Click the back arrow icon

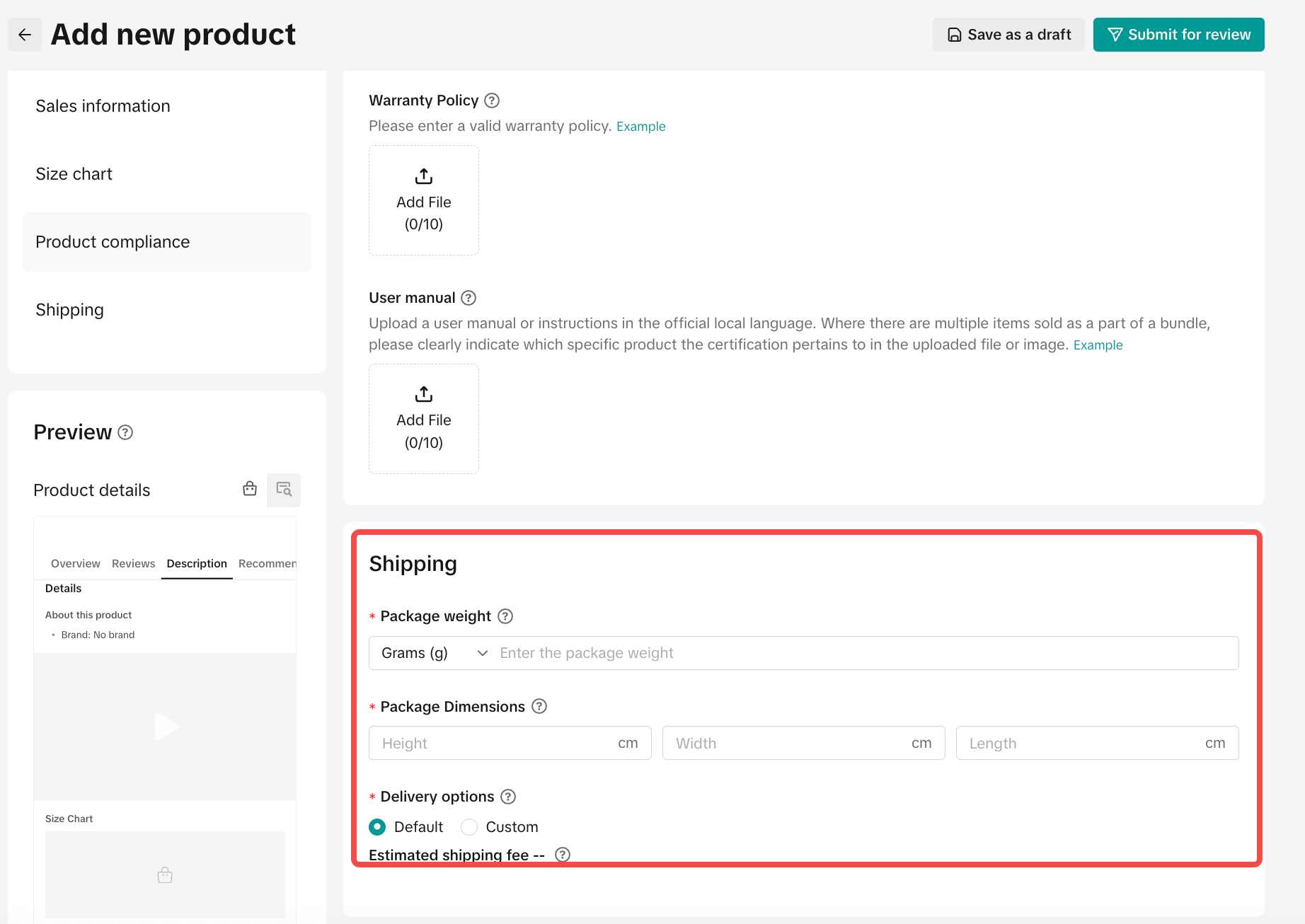pyautogui.click(x=25, y=35)
